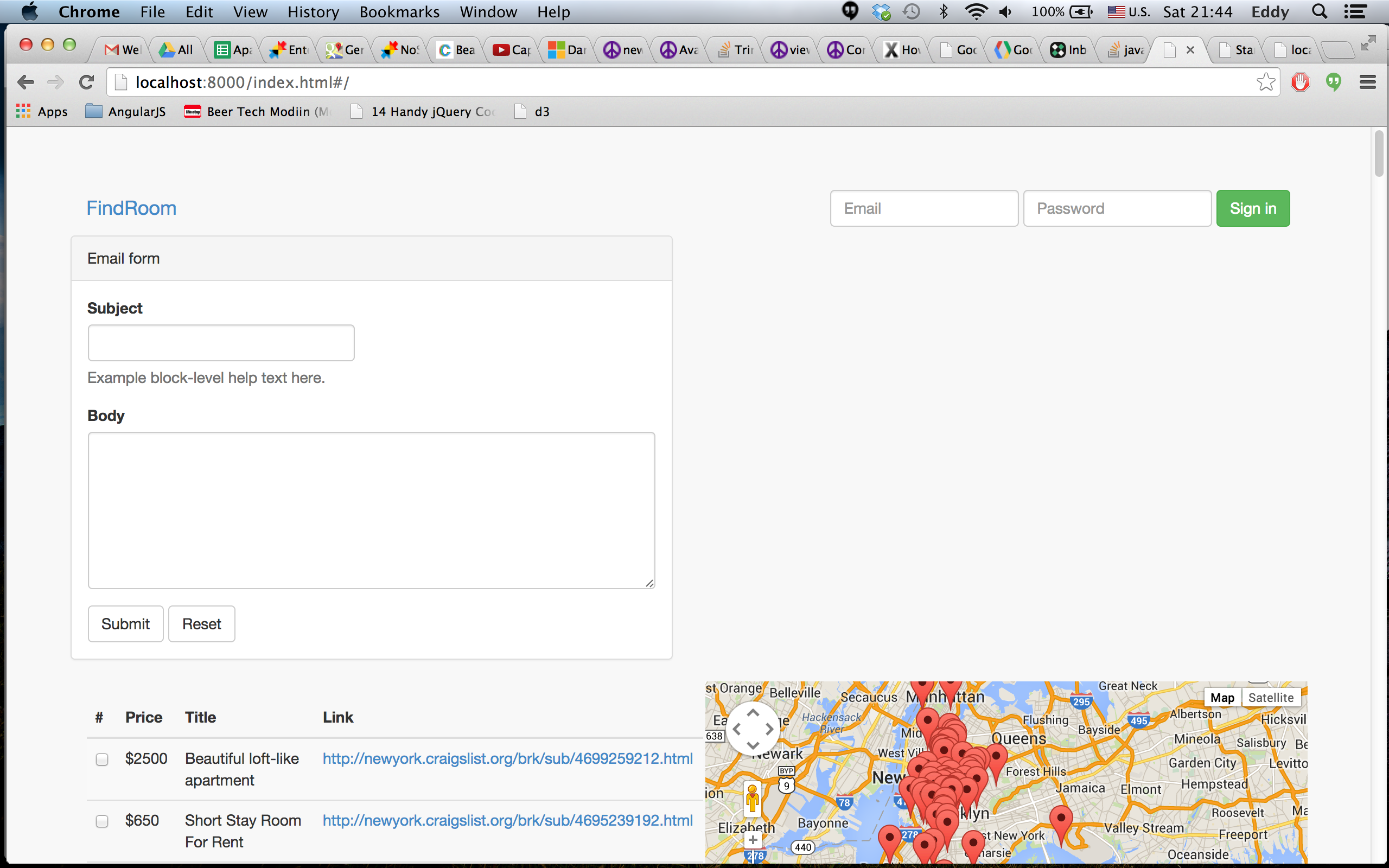
Task: Click the green Sign in button
Action: 1252,208
